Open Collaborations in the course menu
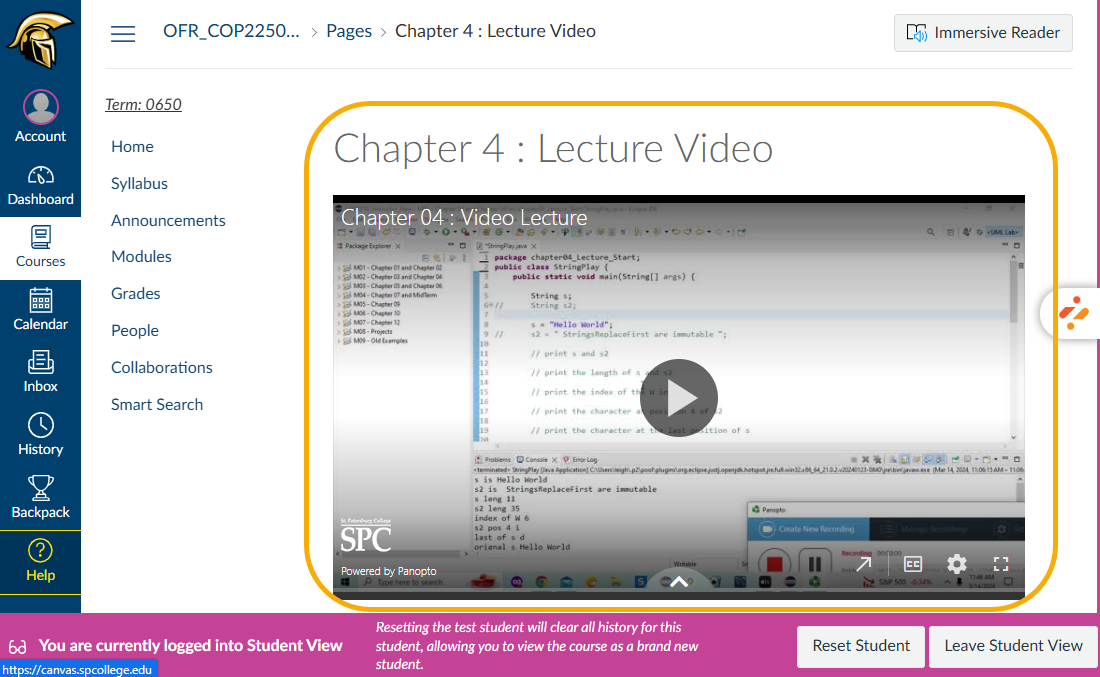 [161, 368]
